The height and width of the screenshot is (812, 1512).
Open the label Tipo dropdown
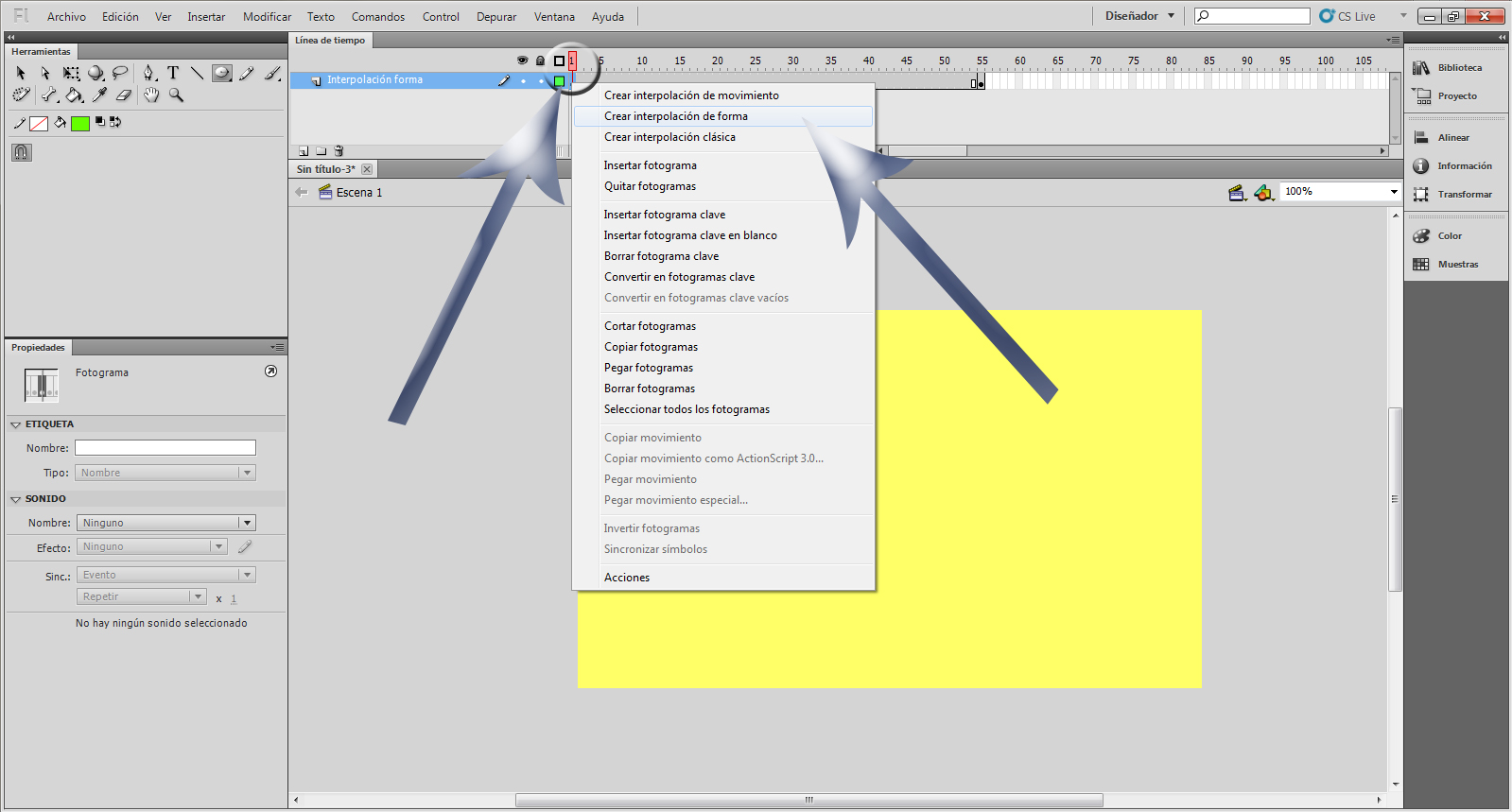[165, 473]
